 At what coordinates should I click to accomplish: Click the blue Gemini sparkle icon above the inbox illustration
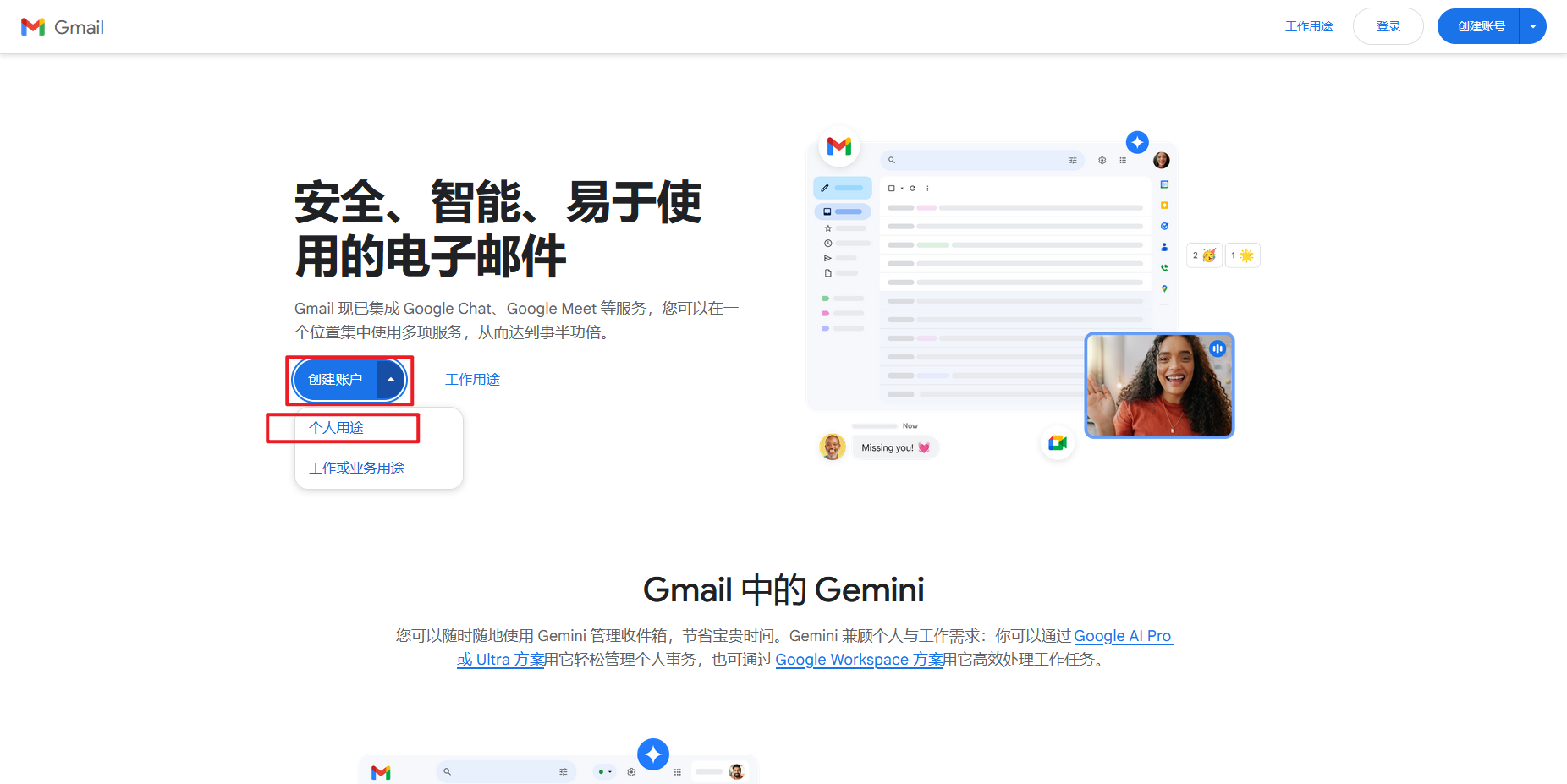point(1137,142)
